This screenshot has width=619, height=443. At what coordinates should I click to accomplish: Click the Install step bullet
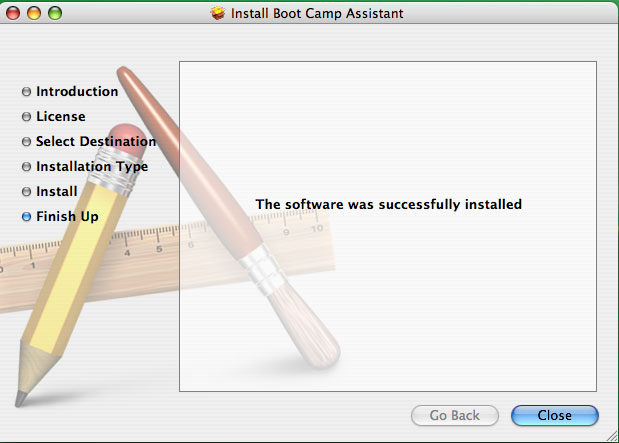26,191
